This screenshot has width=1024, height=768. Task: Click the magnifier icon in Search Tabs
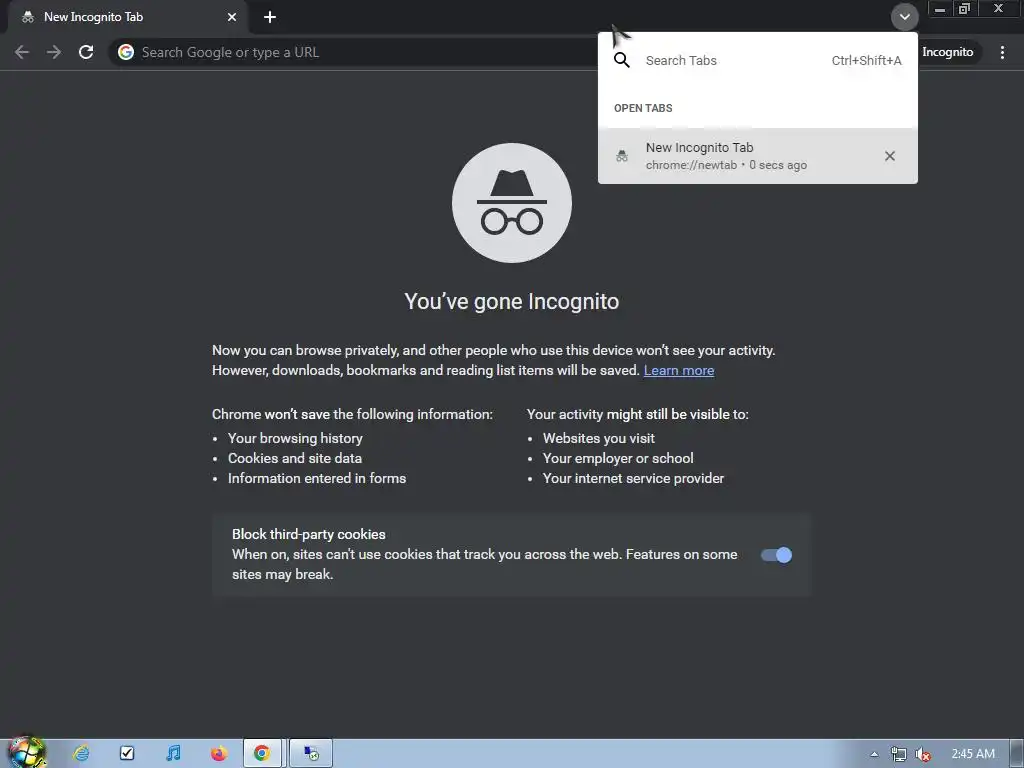[x=622, y=61]
